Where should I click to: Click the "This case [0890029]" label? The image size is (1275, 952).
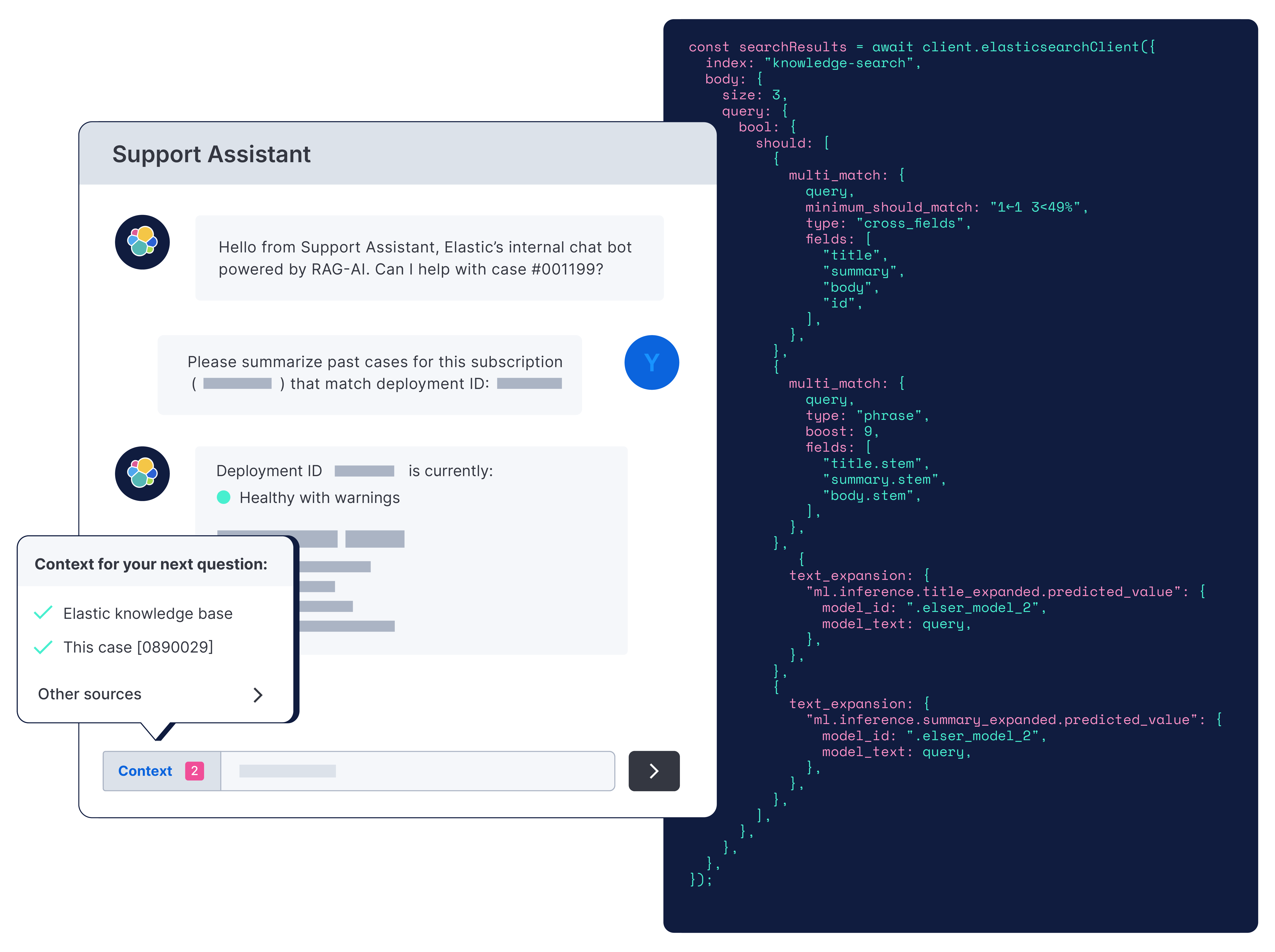tap(138, 647)
